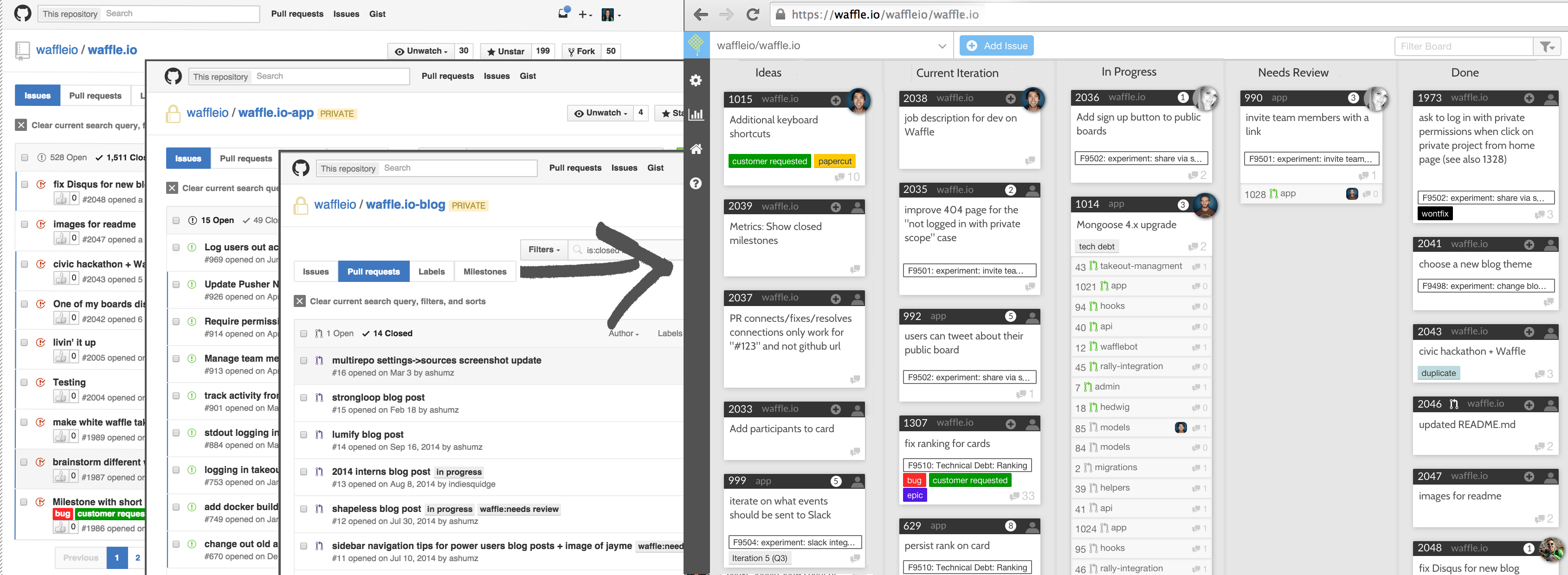Click plus icon on card 2039
The width and height of the screenshot is (1568, 575).
[x=836, y=207]
